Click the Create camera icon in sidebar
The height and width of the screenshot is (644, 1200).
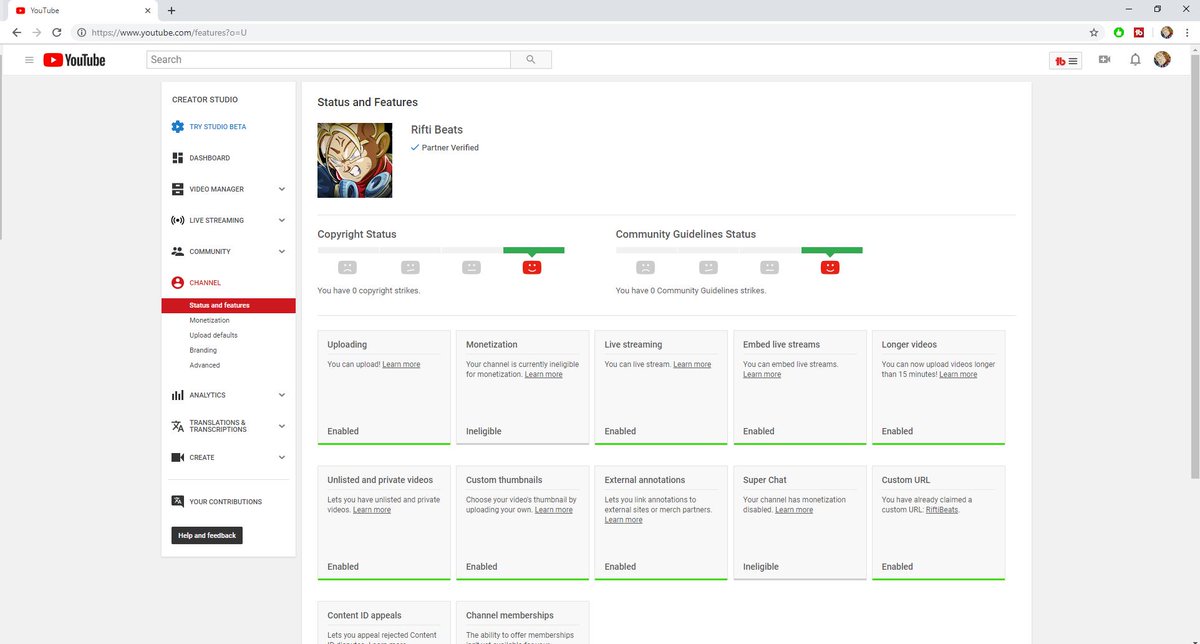pyautogui.click(x=177, y=457)
